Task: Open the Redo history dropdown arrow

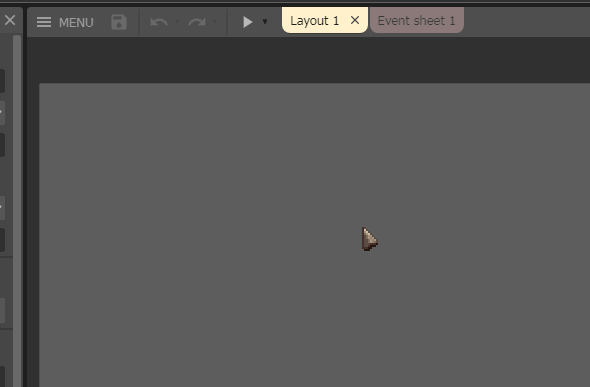Action: (215, 22)
